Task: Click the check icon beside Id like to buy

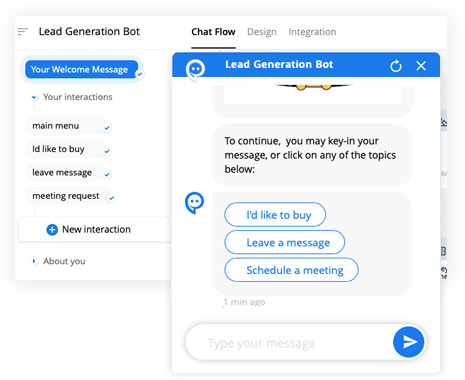Action: click(107, 151)
